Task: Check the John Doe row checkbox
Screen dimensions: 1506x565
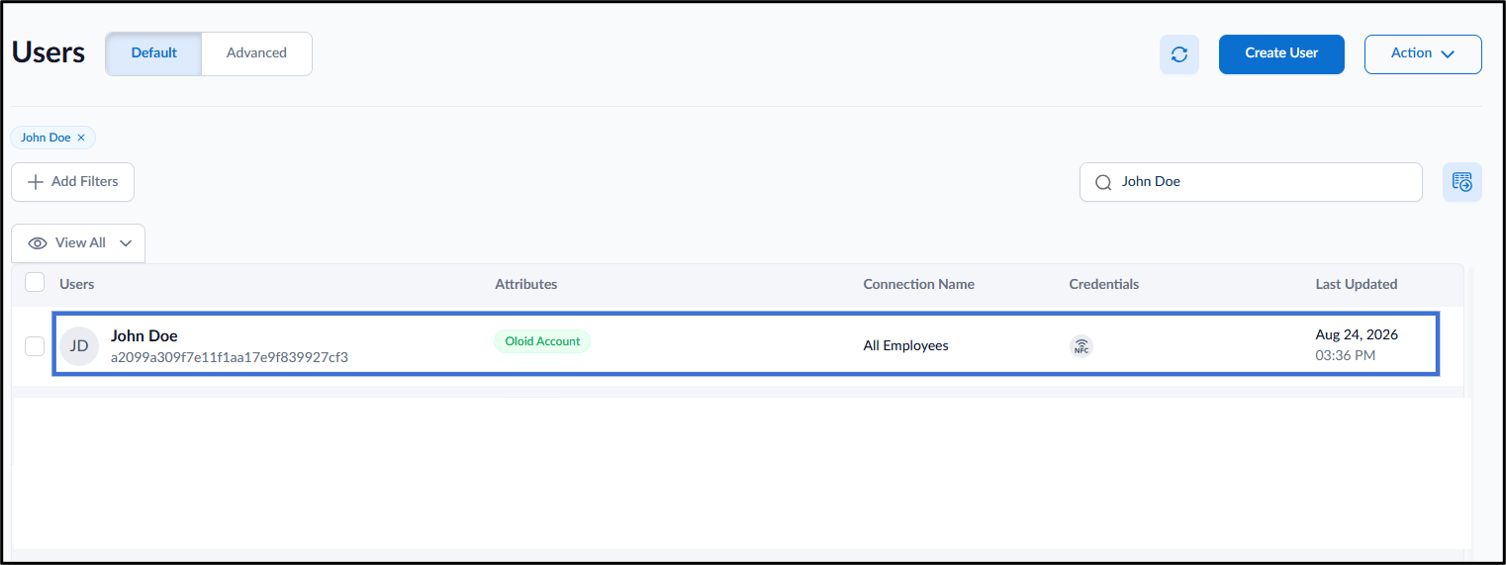Action: (x=35, y=346)
